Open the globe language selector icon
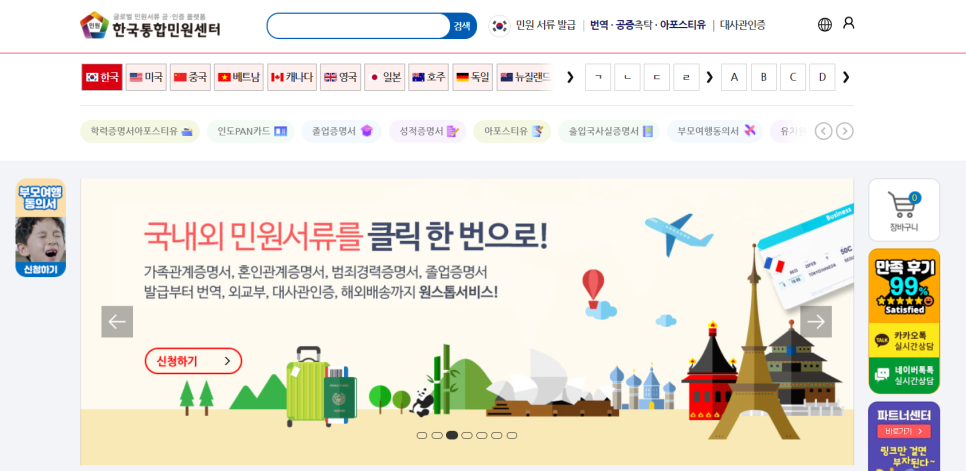Screen dimensions: 966x471 click(824, 25)
